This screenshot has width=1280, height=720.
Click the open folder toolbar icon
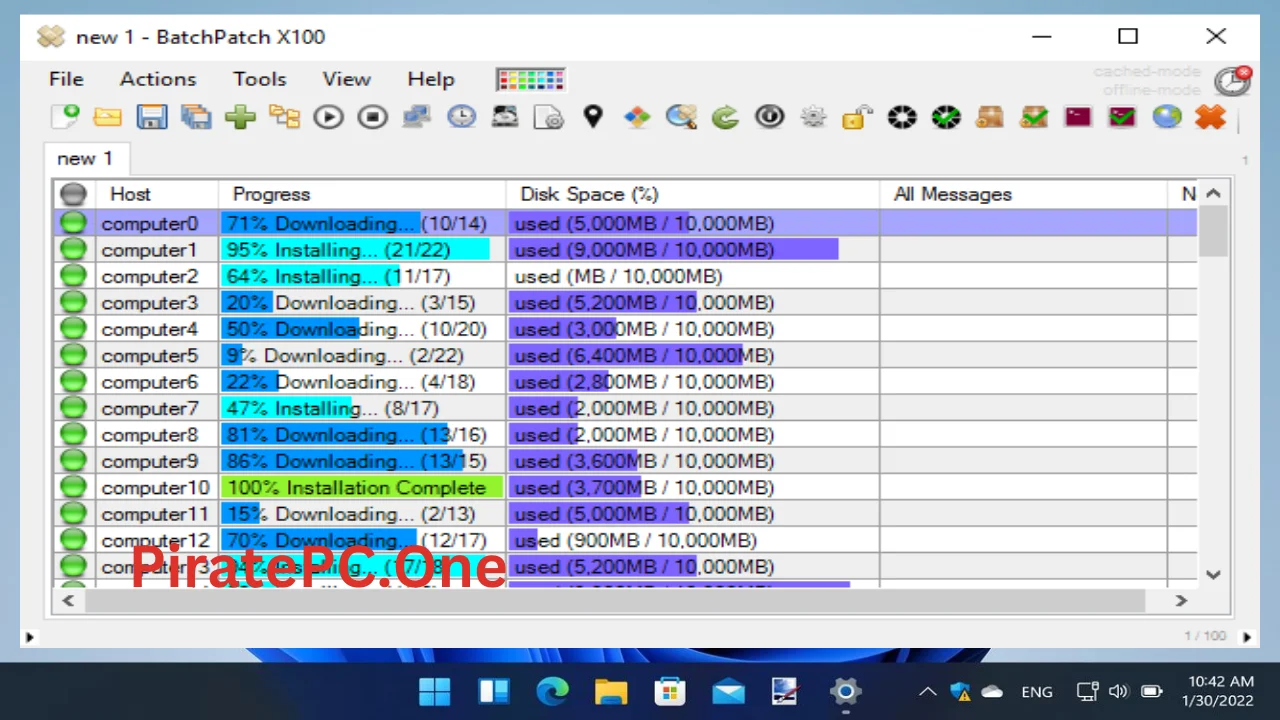108,117
